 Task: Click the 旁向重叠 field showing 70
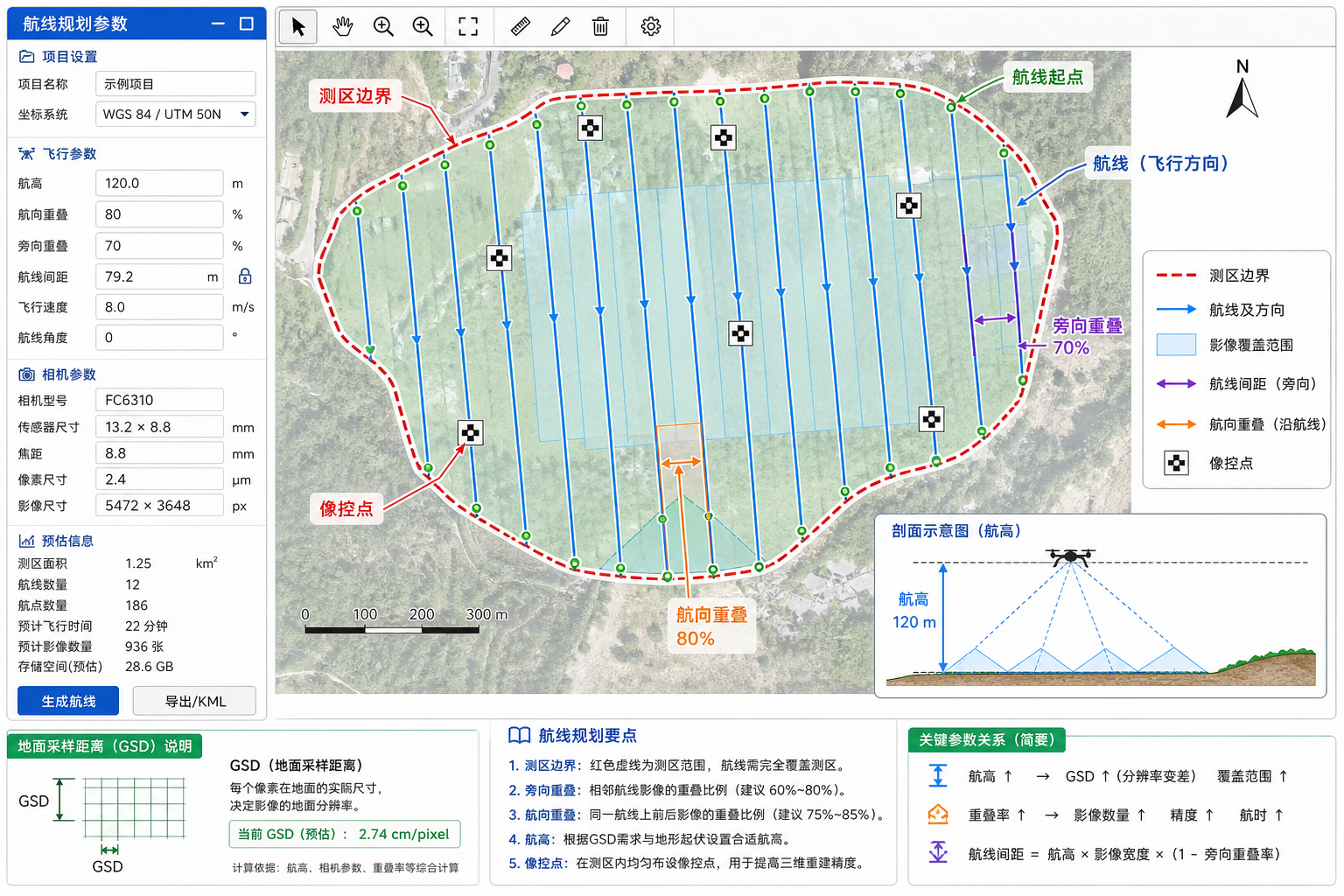click(x=159, y=246)
